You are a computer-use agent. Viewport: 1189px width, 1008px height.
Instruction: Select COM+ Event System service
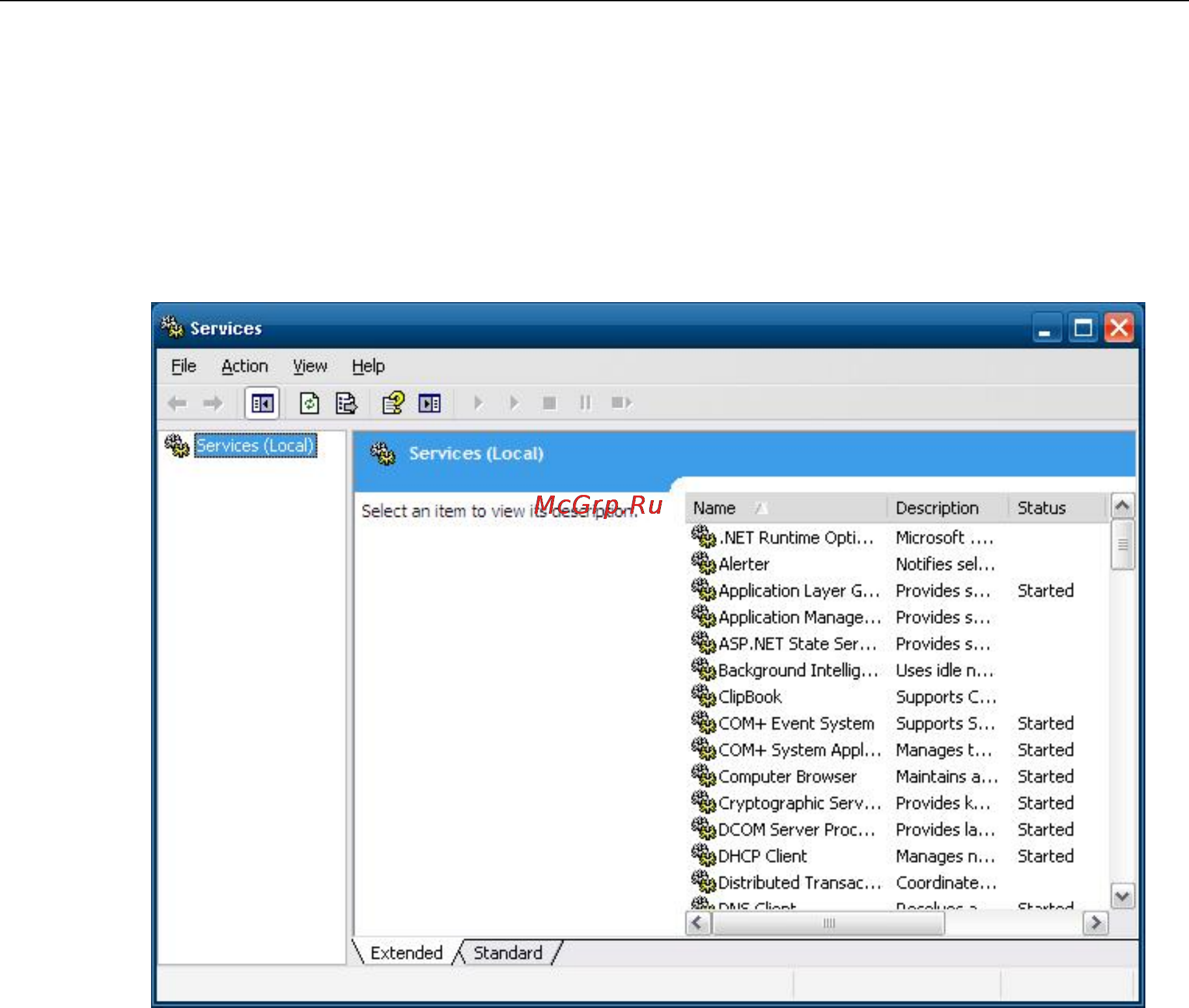point(899,723)
